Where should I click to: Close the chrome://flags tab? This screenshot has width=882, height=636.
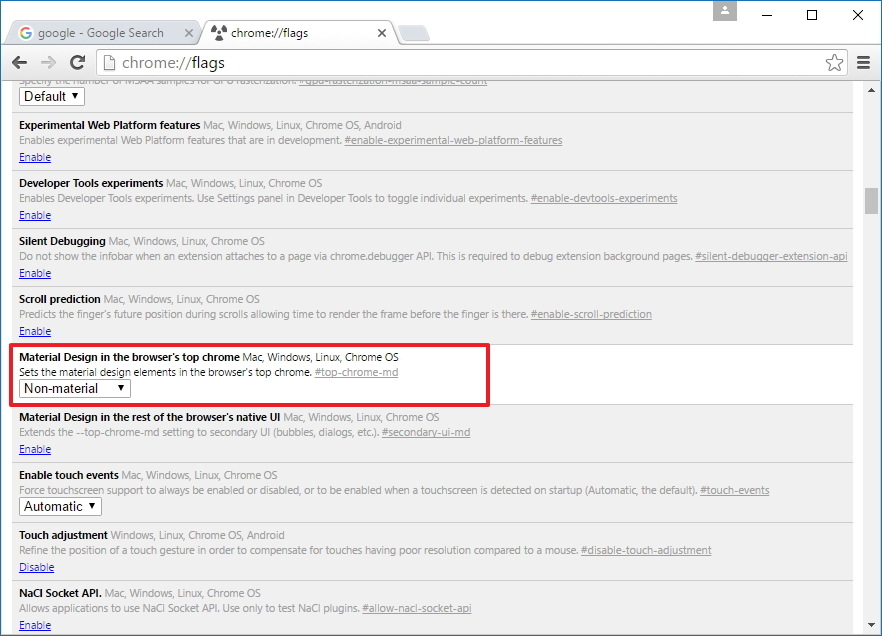coord(382,33)
